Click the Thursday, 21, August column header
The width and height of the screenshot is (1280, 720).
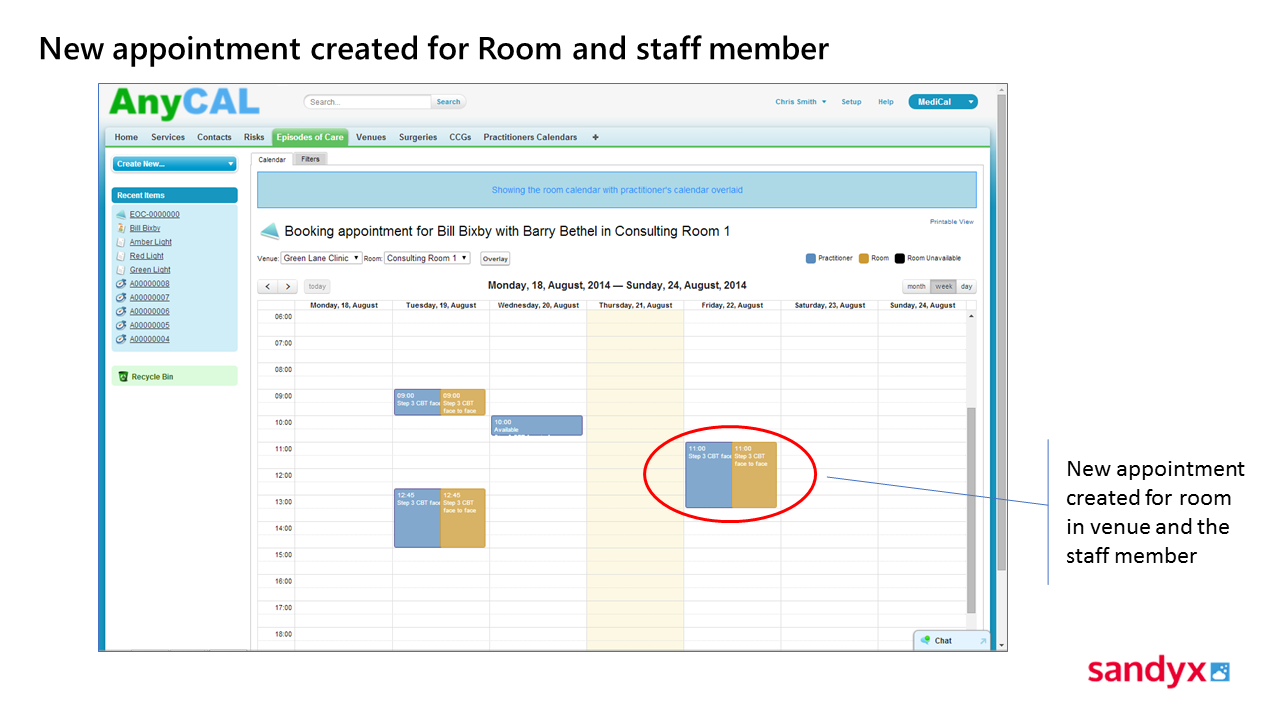tap(636, 305)
